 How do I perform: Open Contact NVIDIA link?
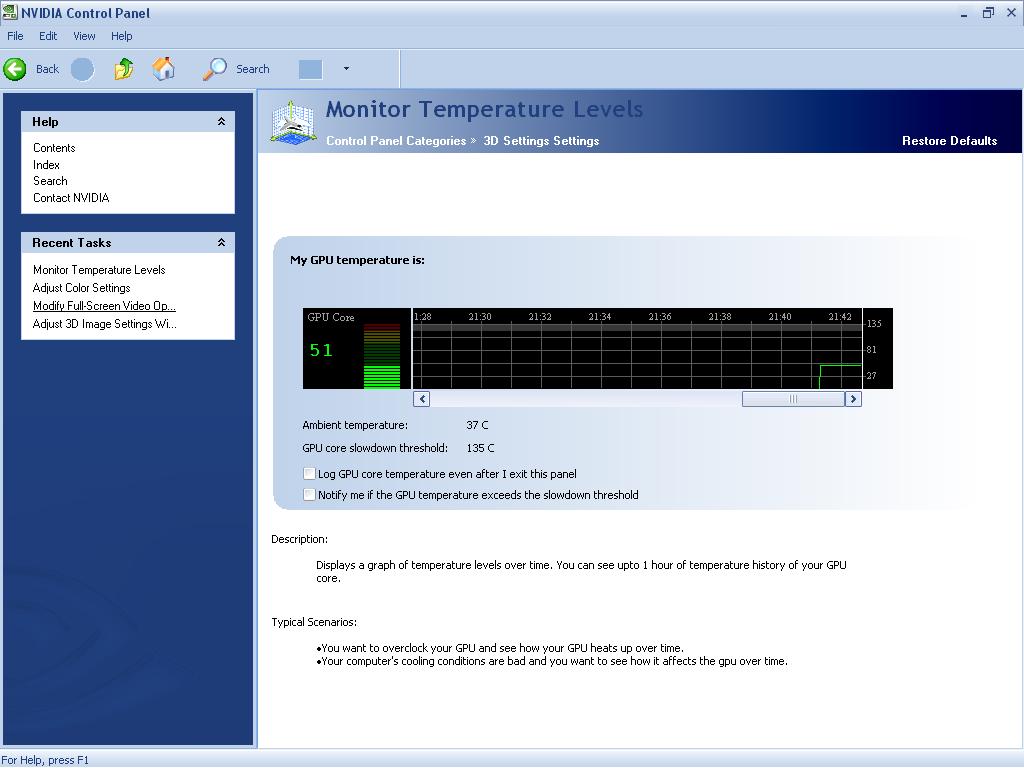click(x=71, y=198)
